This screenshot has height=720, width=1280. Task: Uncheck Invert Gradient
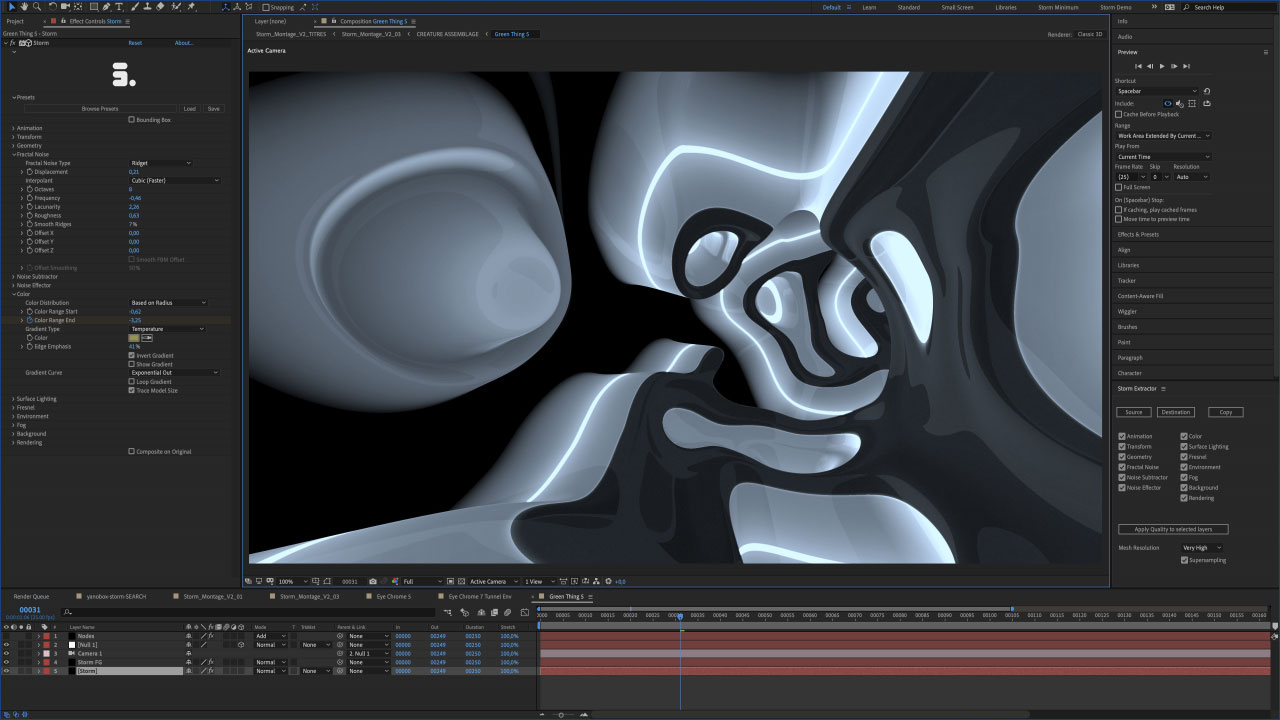pos(132,355)
